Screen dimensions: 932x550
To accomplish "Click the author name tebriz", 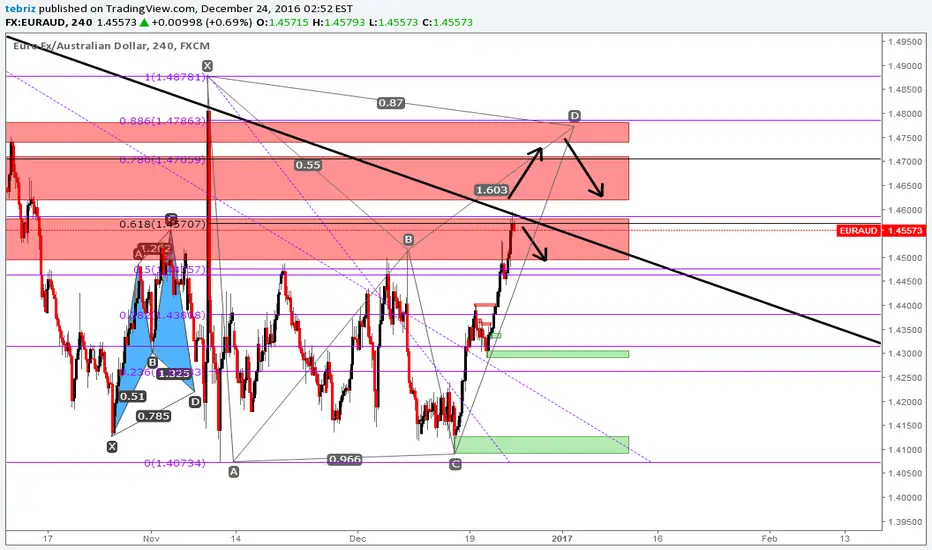I will pyautogui.click(x=20, y=9).
